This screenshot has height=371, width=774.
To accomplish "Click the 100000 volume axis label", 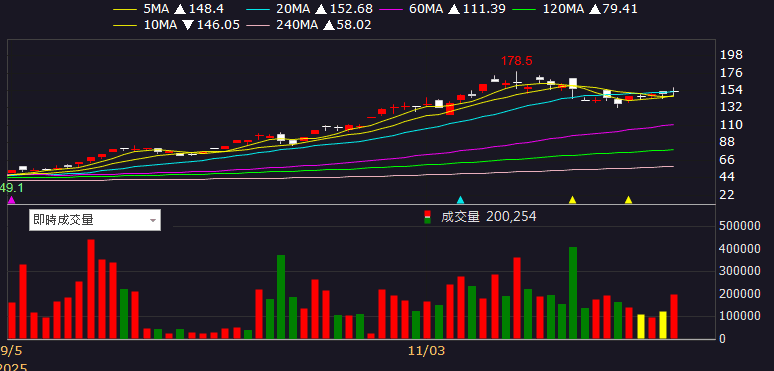I will (x=740, y=316).
